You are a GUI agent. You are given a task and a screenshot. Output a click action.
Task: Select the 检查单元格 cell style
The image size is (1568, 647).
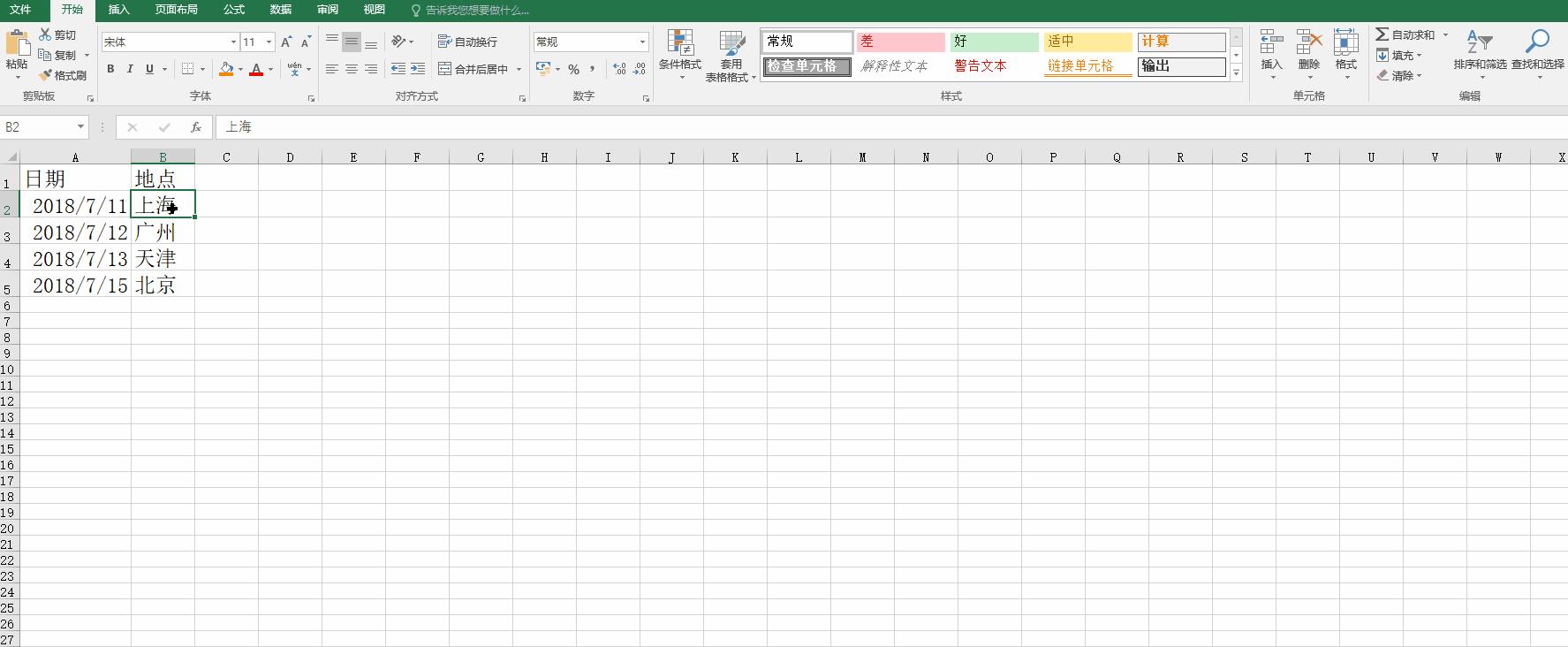807,66
